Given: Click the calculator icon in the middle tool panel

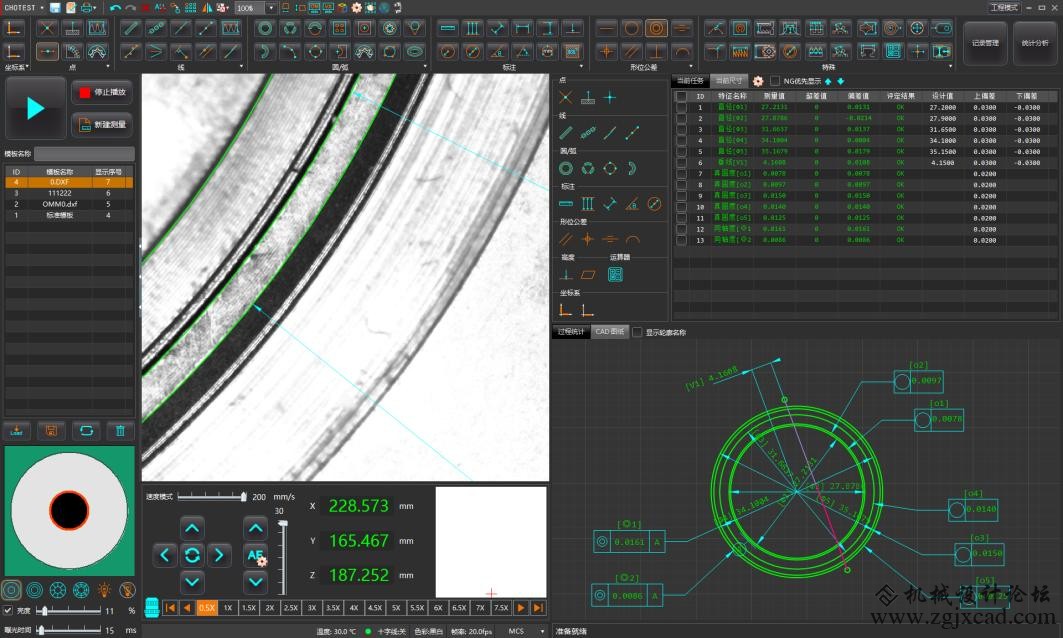Looking at the screenshot, I should tap(615, 275).
